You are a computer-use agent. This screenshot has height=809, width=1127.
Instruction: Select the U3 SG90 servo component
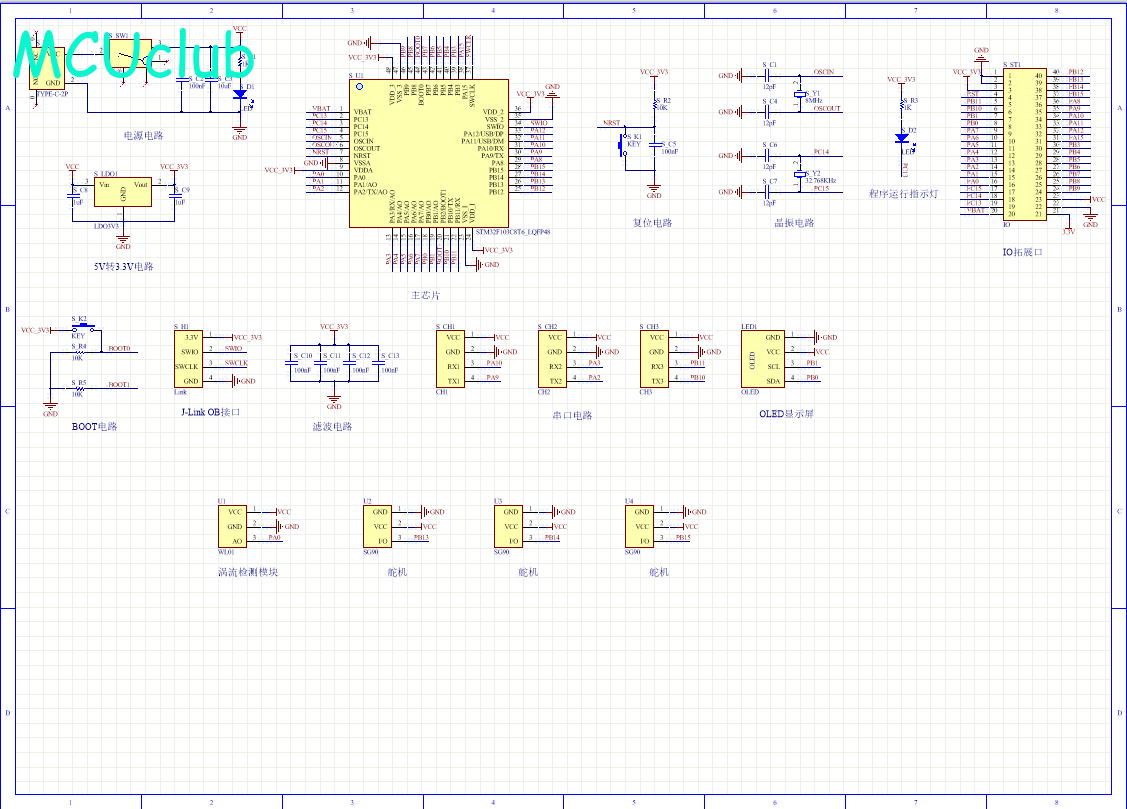click(508, 527)
